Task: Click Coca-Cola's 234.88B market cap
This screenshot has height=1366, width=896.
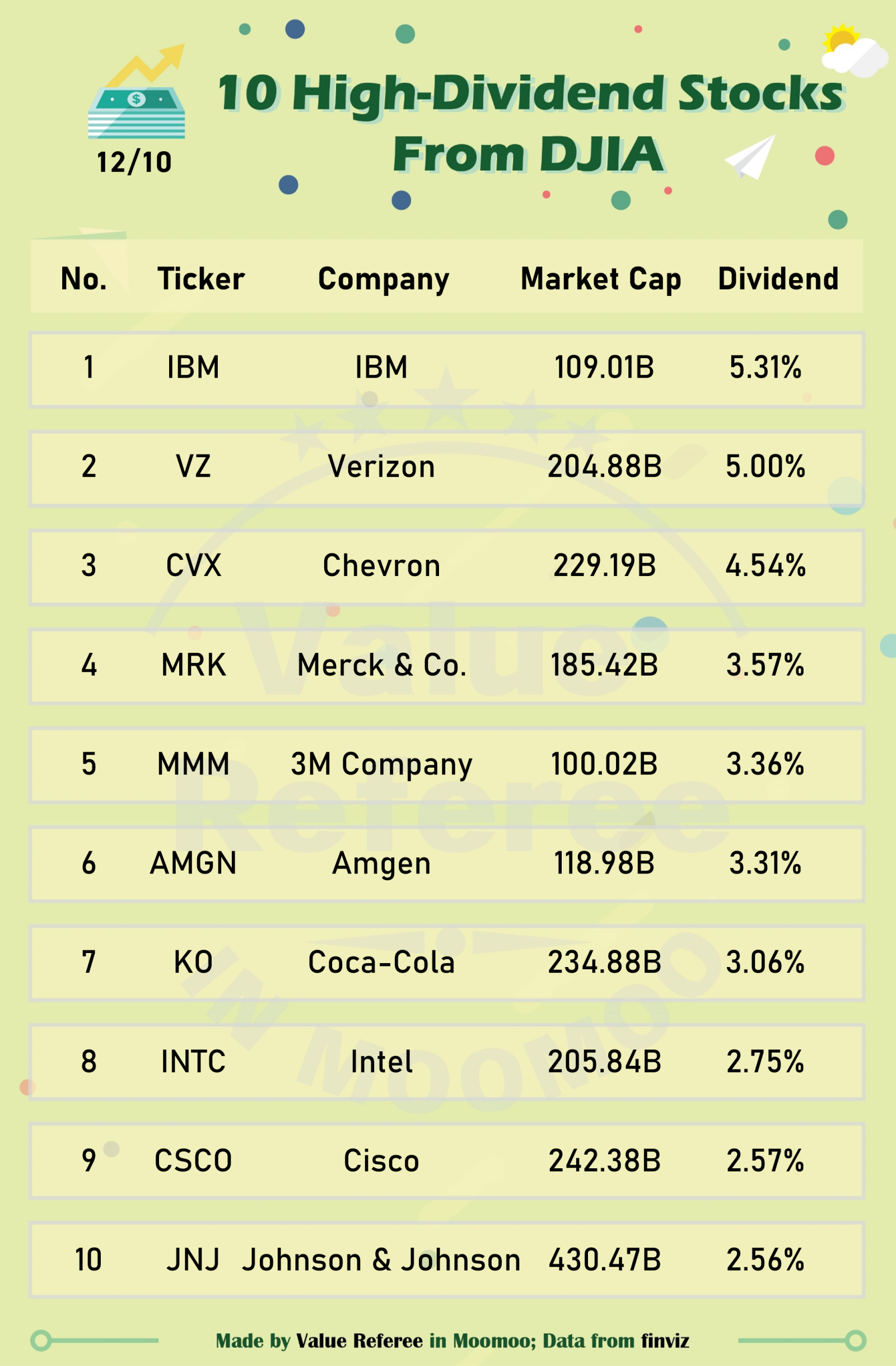Action: [605, 963]
